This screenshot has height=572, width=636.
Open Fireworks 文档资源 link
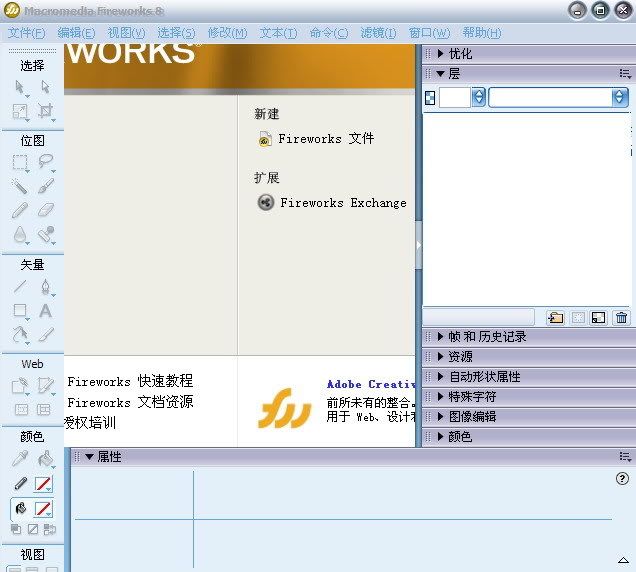coord(130,402)
